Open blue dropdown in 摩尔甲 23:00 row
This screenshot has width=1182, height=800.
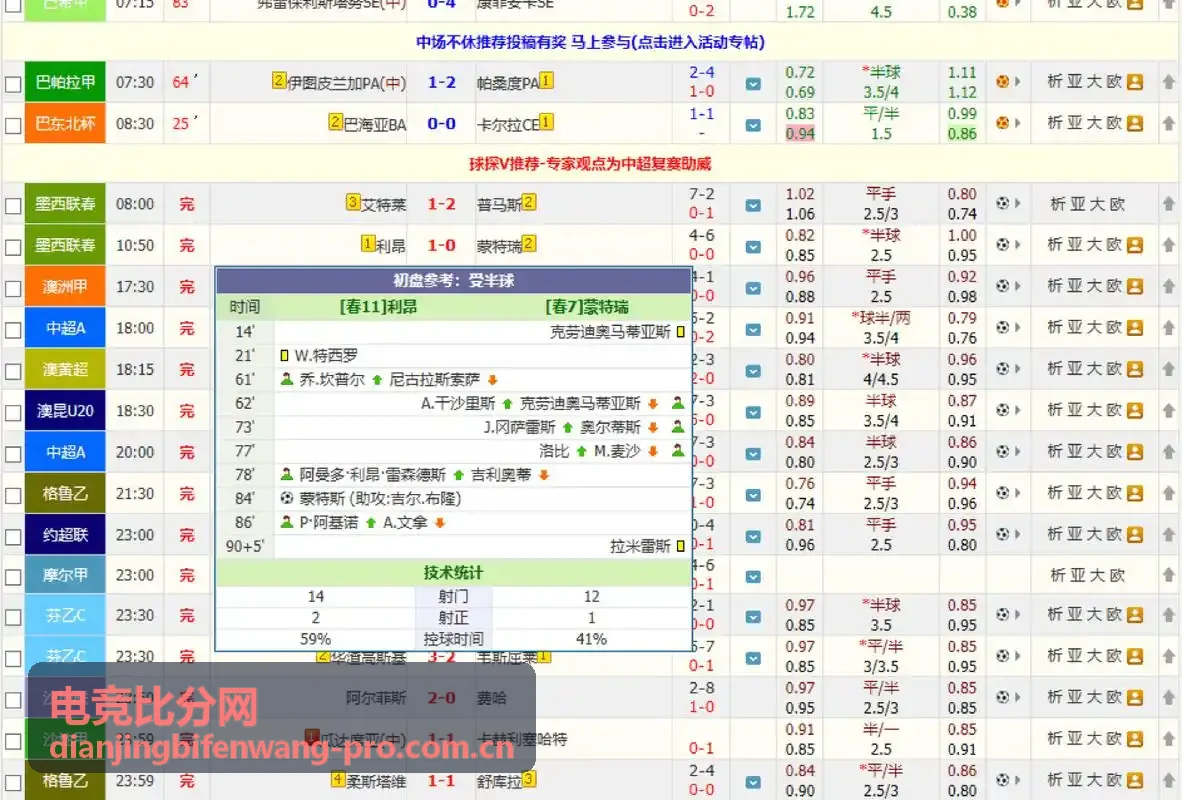(753, 577)
